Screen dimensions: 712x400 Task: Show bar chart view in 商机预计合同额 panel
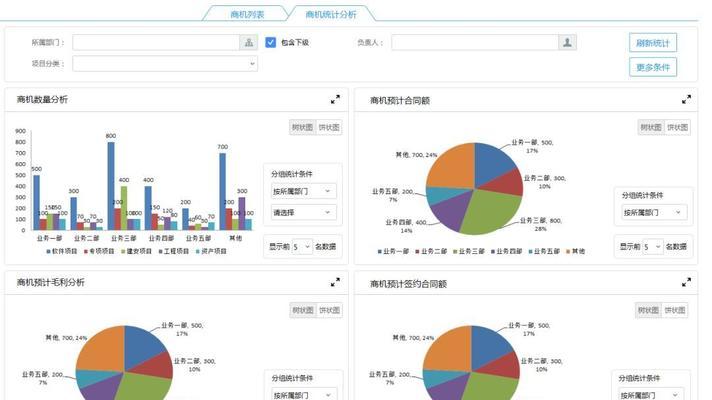651,127
